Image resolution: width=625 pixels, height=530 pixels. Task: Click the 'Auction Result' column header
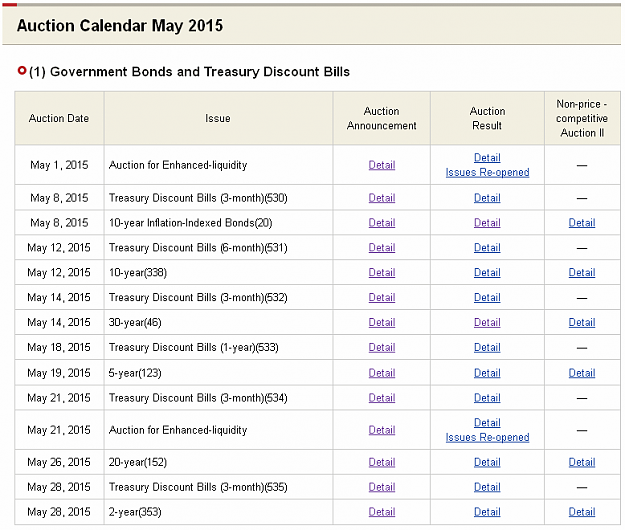pyautogui.click(x=487, y=118)
